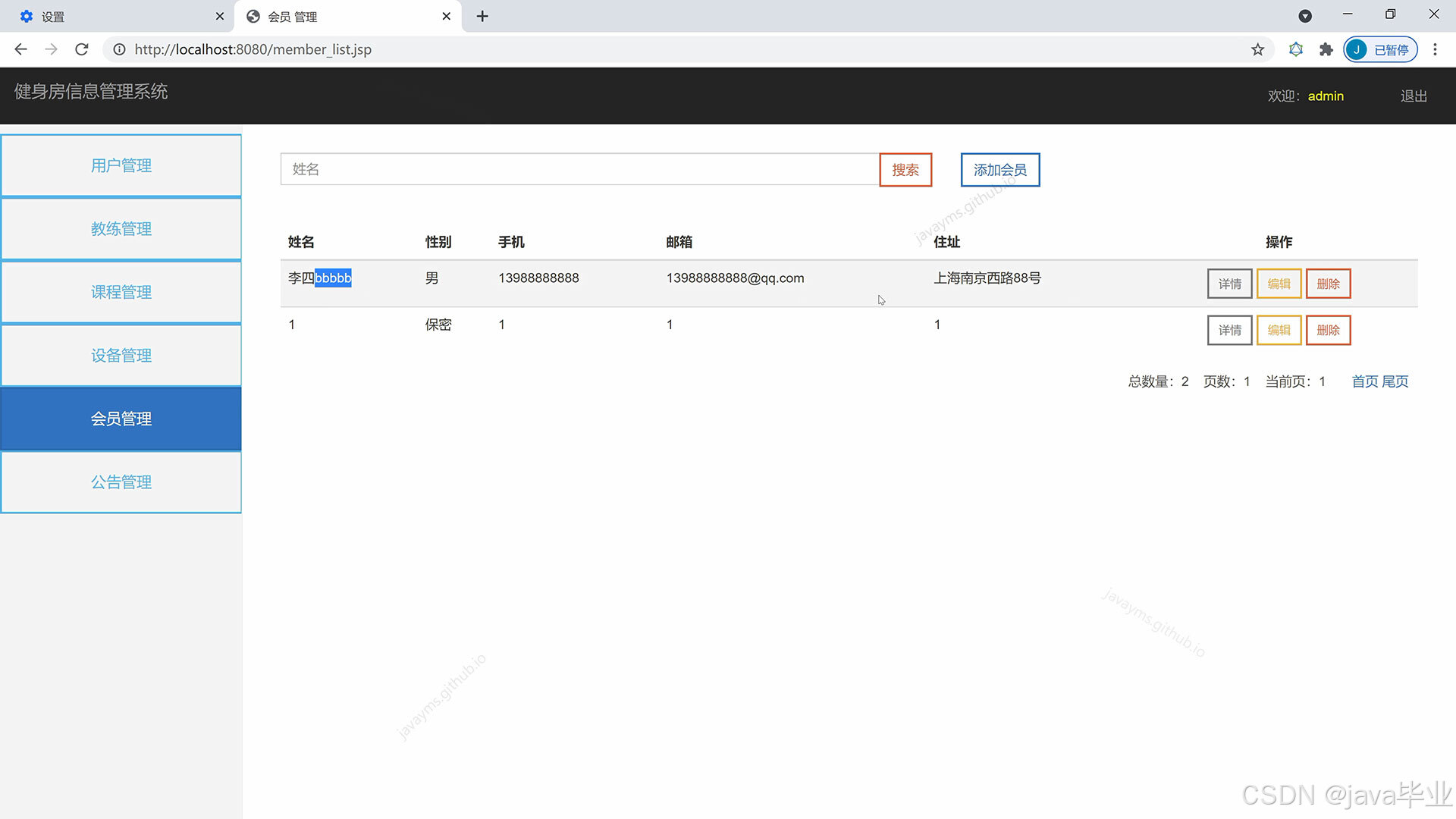Select the 会员 管理 browser tab
The image size is (1456, 819).
click(349, 16)
